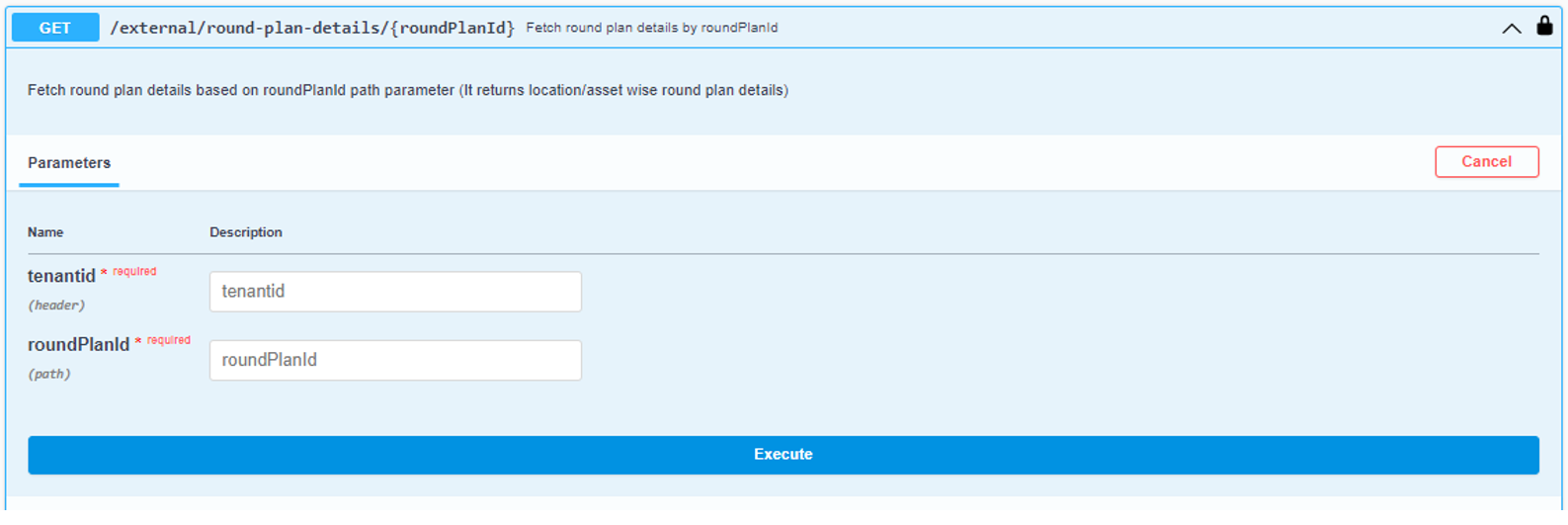Click the authorization lock icon
Image resolution: width=1568 pixels, height=525 pixels.
pos(1544,27)
